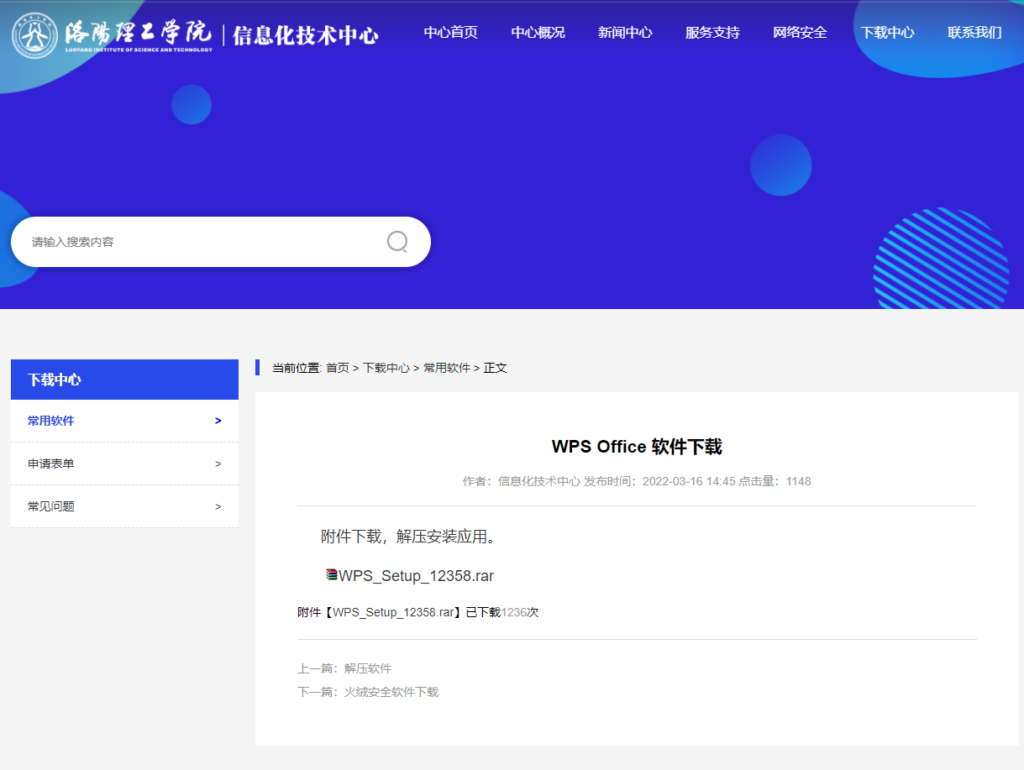Go to 常用软件 in the breadcrumb
This screenshot has width=1024, height=770.
pyautogui.click(x=447, y=368)
